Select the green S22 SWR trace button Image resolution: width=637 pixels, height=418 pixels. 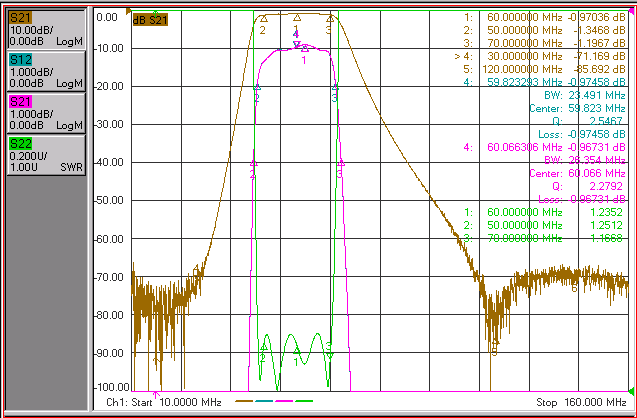coord(46,155)
